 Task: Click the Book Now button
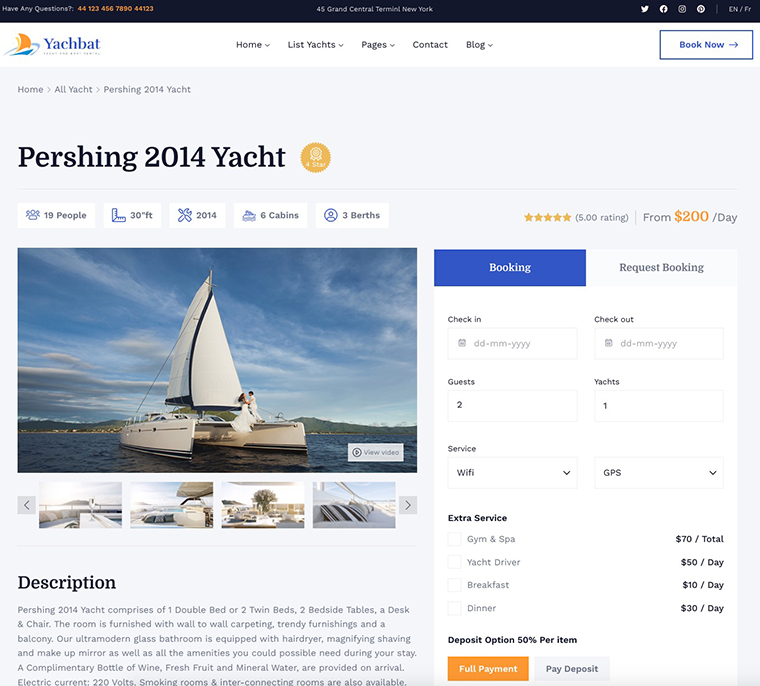coord(706,45)
